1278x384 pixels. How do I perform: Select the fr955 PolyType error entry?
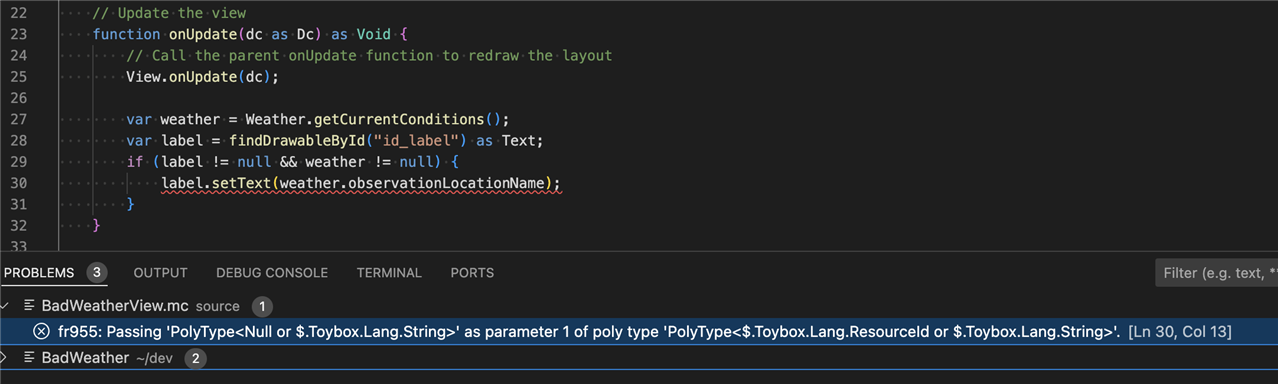point(639,332)
